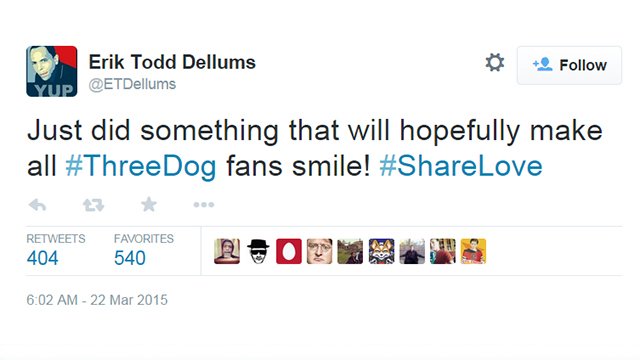The image size is (640, 360).
Task: View the 540 favorites list
Action: [x=130, y=258]
